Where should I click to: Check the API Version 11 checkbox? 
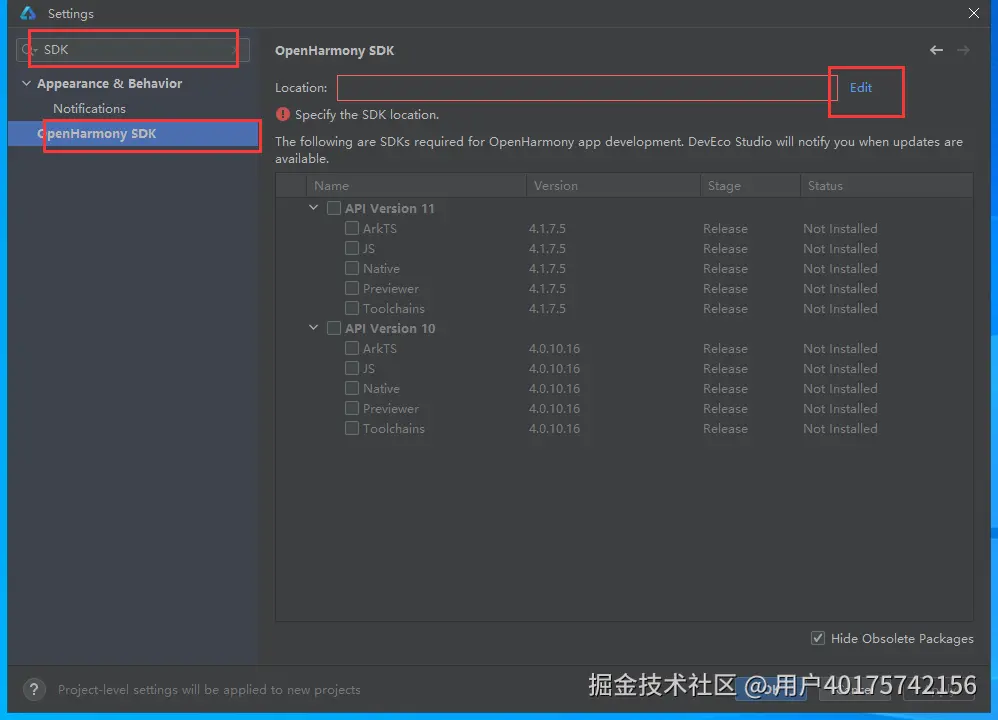pyautogui.click(x=334, y=208)
